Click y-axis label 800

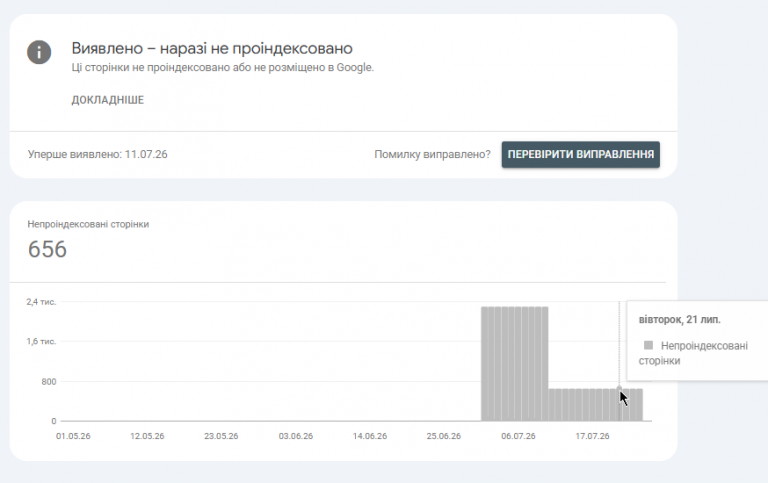(48, 382)
